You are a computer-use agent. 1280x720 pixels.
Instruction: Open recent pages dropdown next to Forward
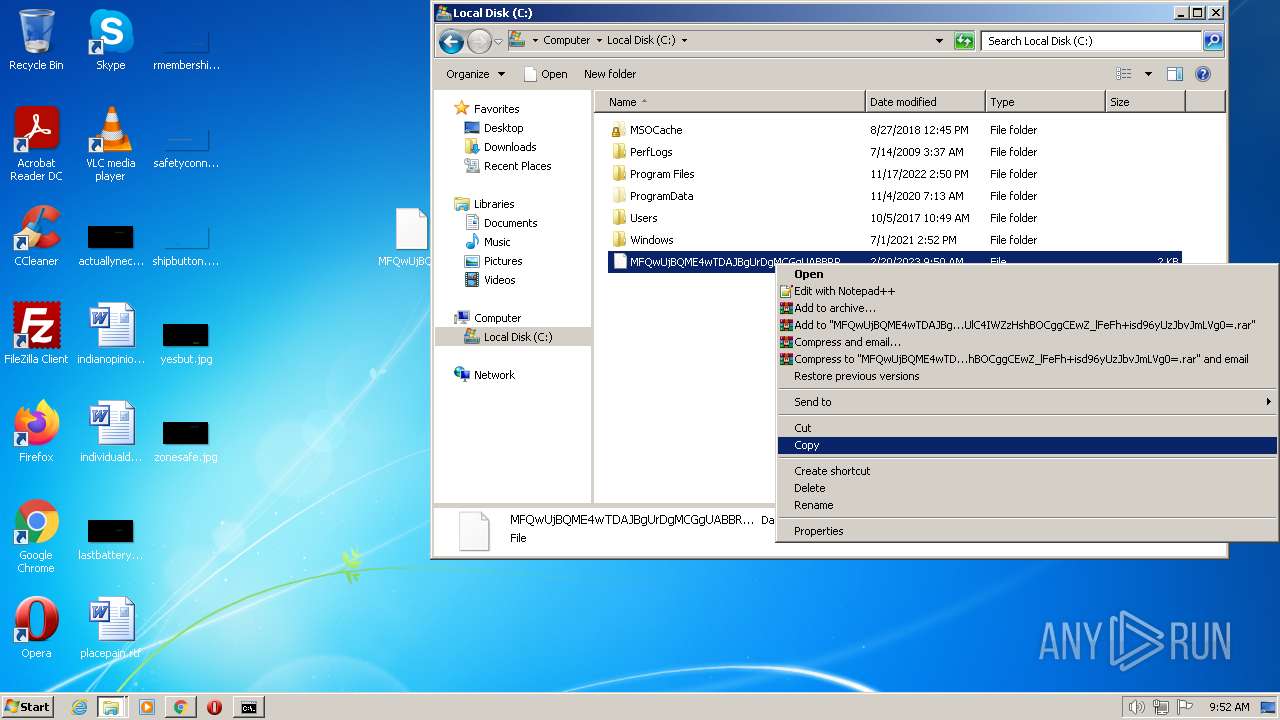pyautogui.click(x=498, y=41)
